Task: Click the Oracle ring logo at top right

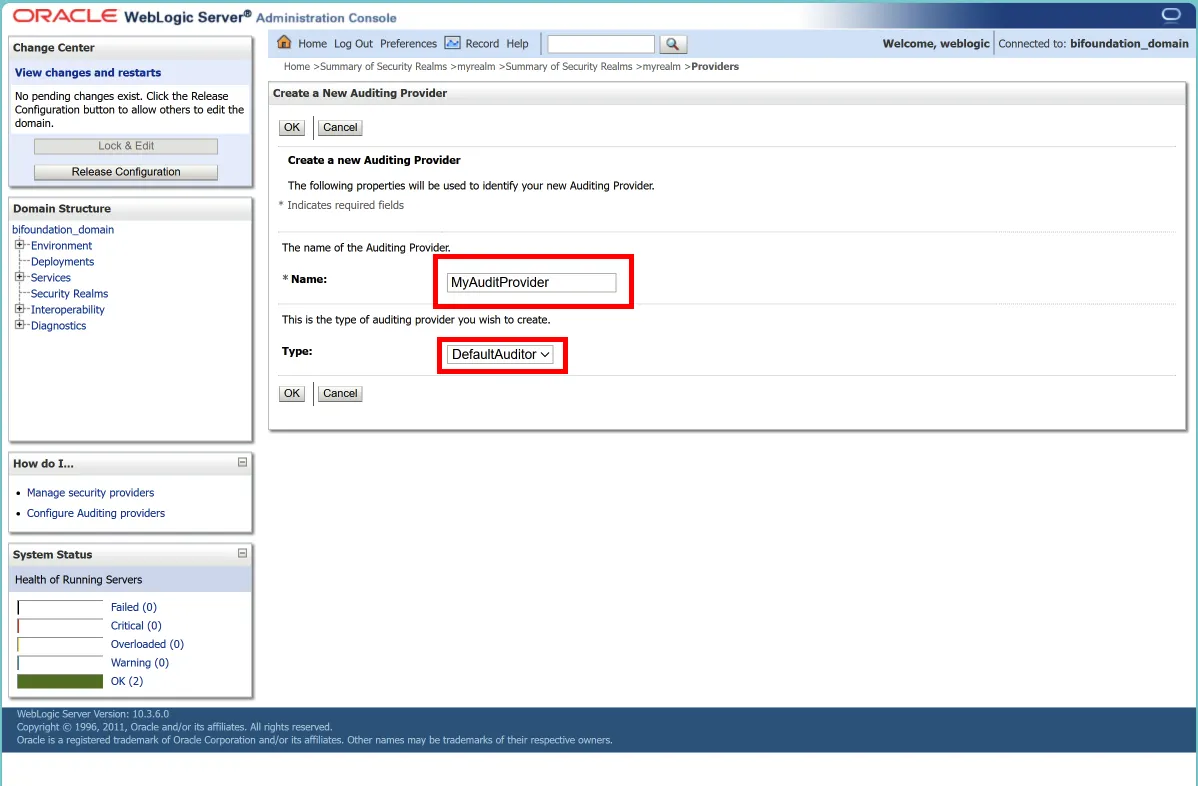Action: pyautogui.click(x=1170, y=15)
